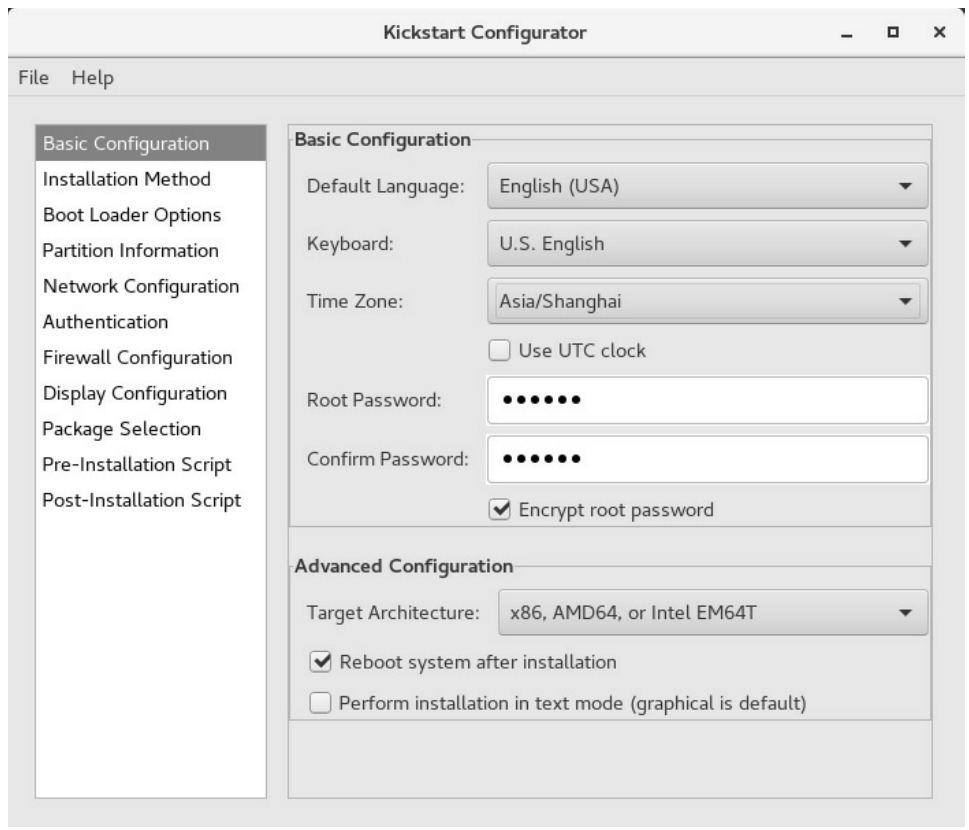Open Package Selection section
969x830 pixels.
[121, 429]
